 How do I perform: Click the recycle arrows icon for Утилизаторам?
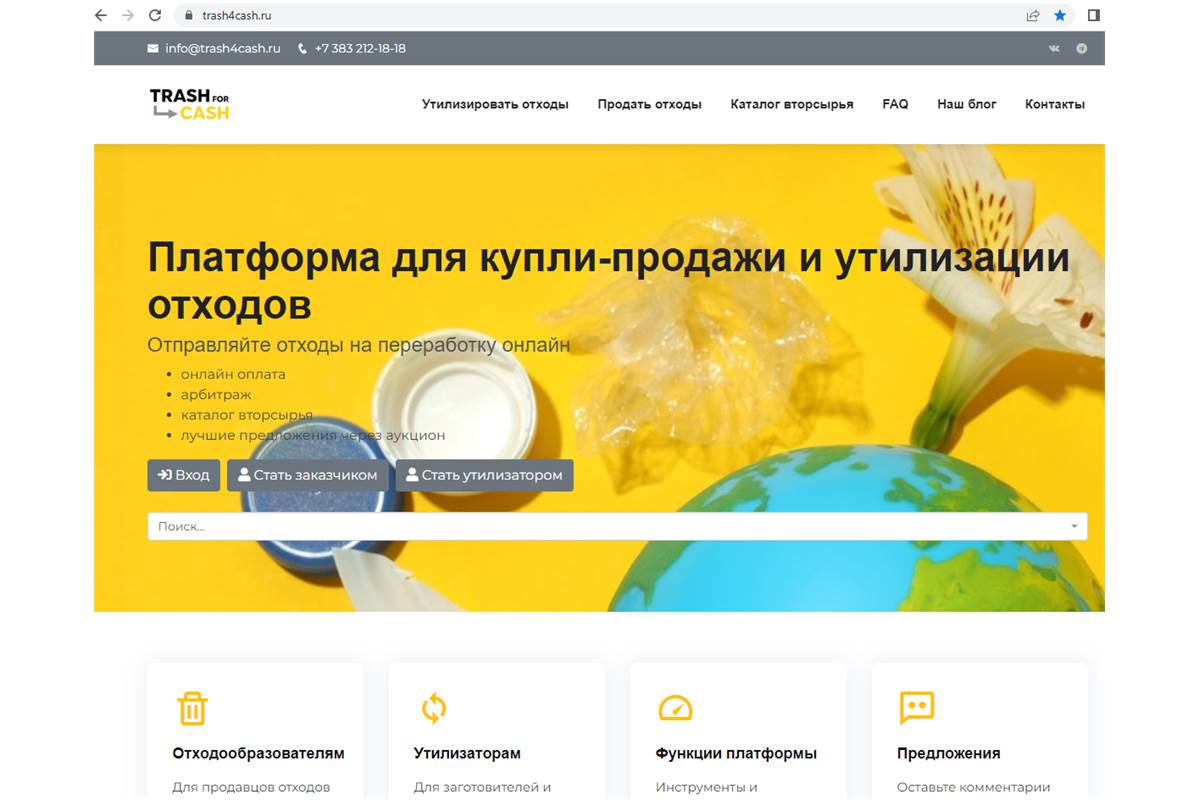click(x=433, y=708)
